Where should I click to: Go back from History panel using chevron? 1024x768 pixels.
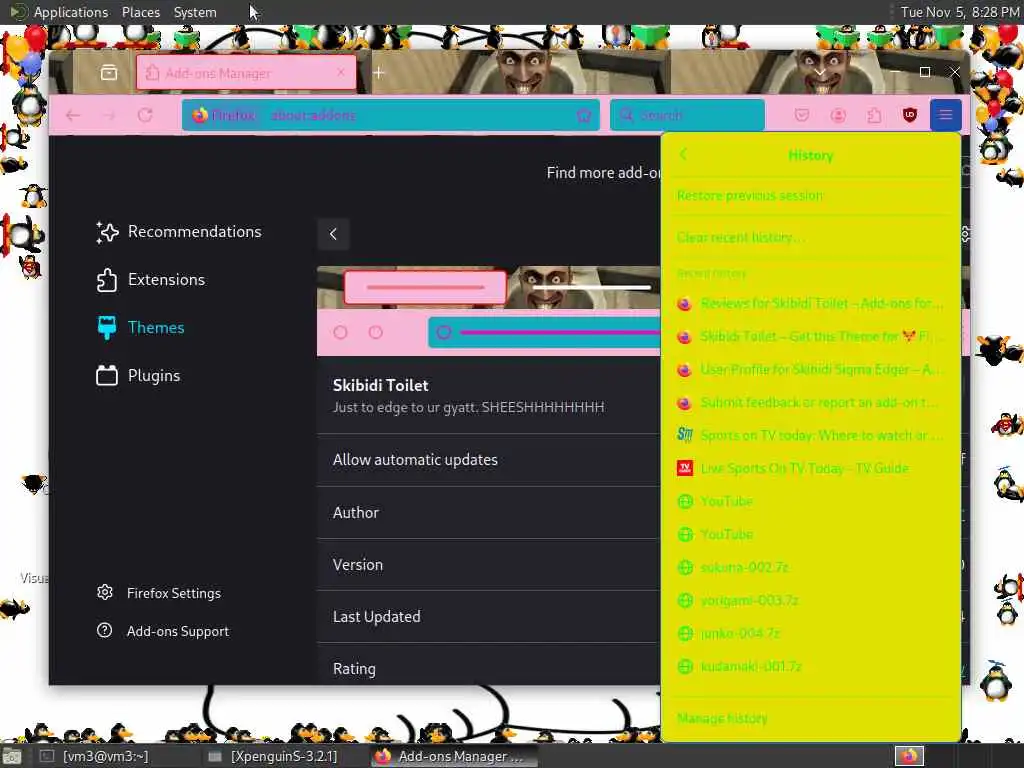[683, 155]
